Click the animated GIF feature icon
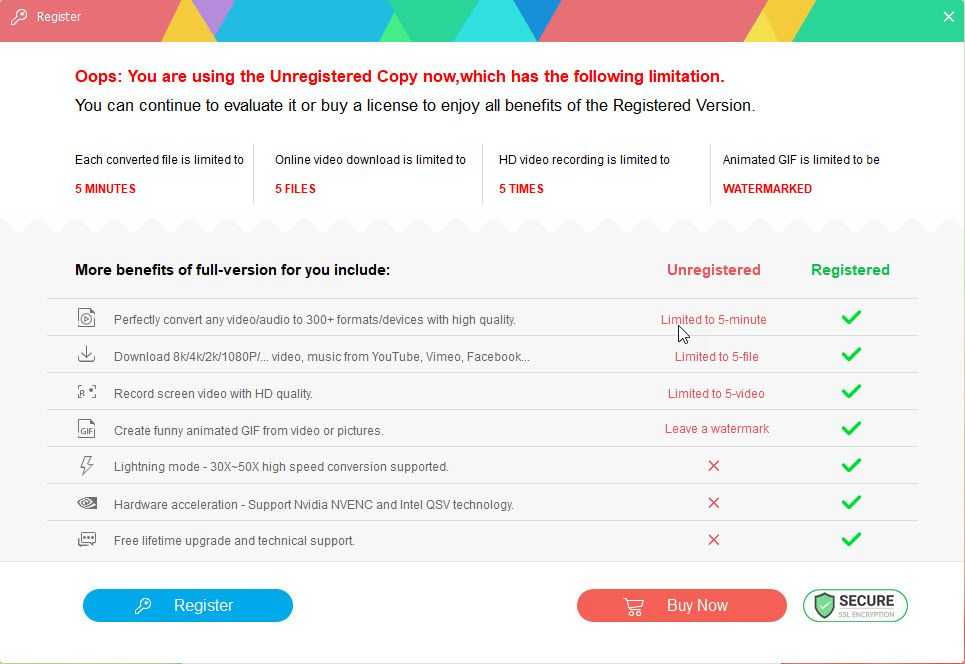The width and height of the screenshot is (965, 664). coord(87,429)
